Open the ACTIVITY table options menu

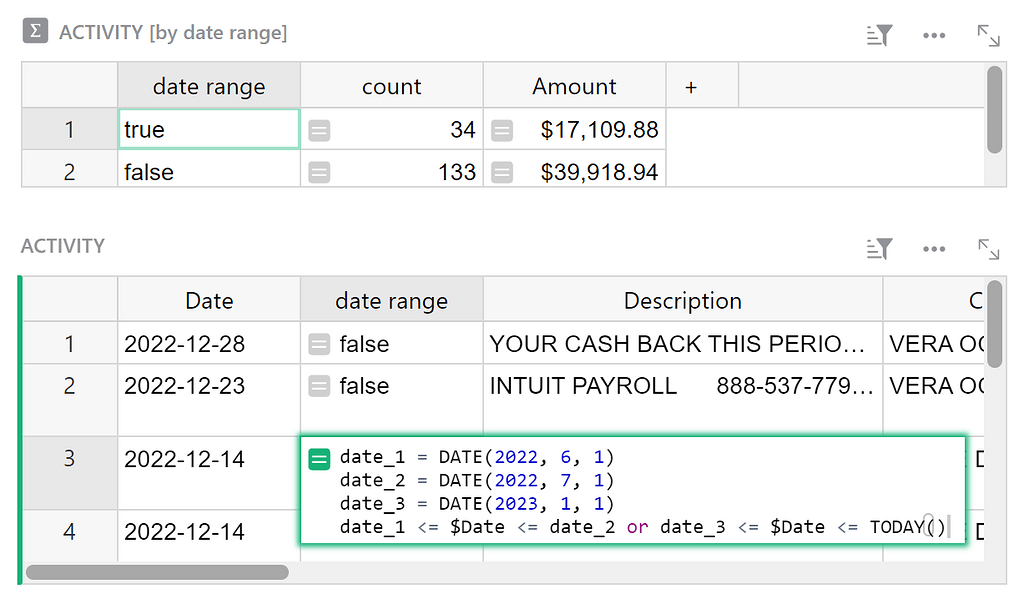click(934, 248)
